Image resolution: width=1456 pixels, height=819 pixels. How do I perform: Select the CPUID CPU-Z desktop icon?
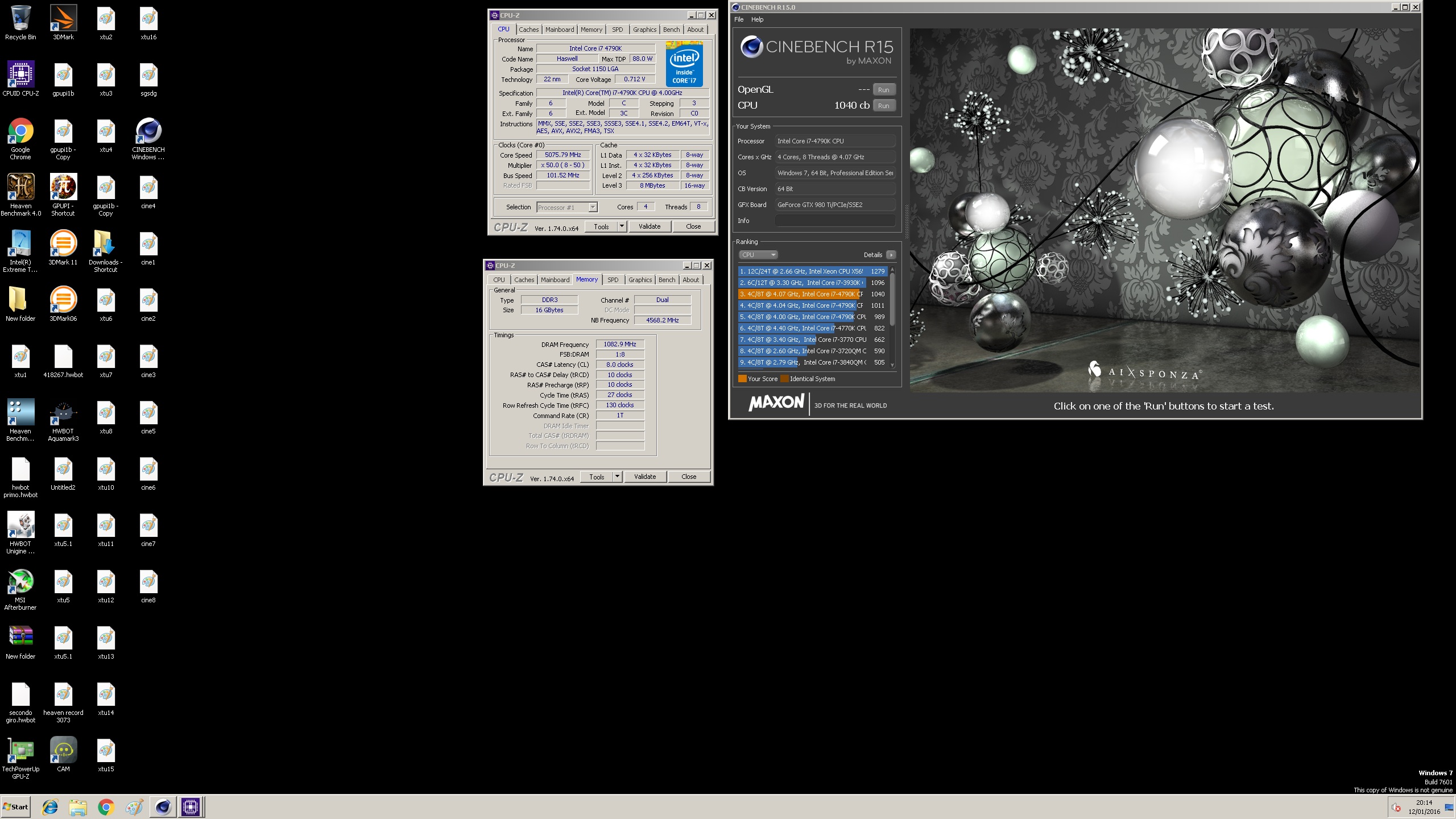click(x=20, y=78)
